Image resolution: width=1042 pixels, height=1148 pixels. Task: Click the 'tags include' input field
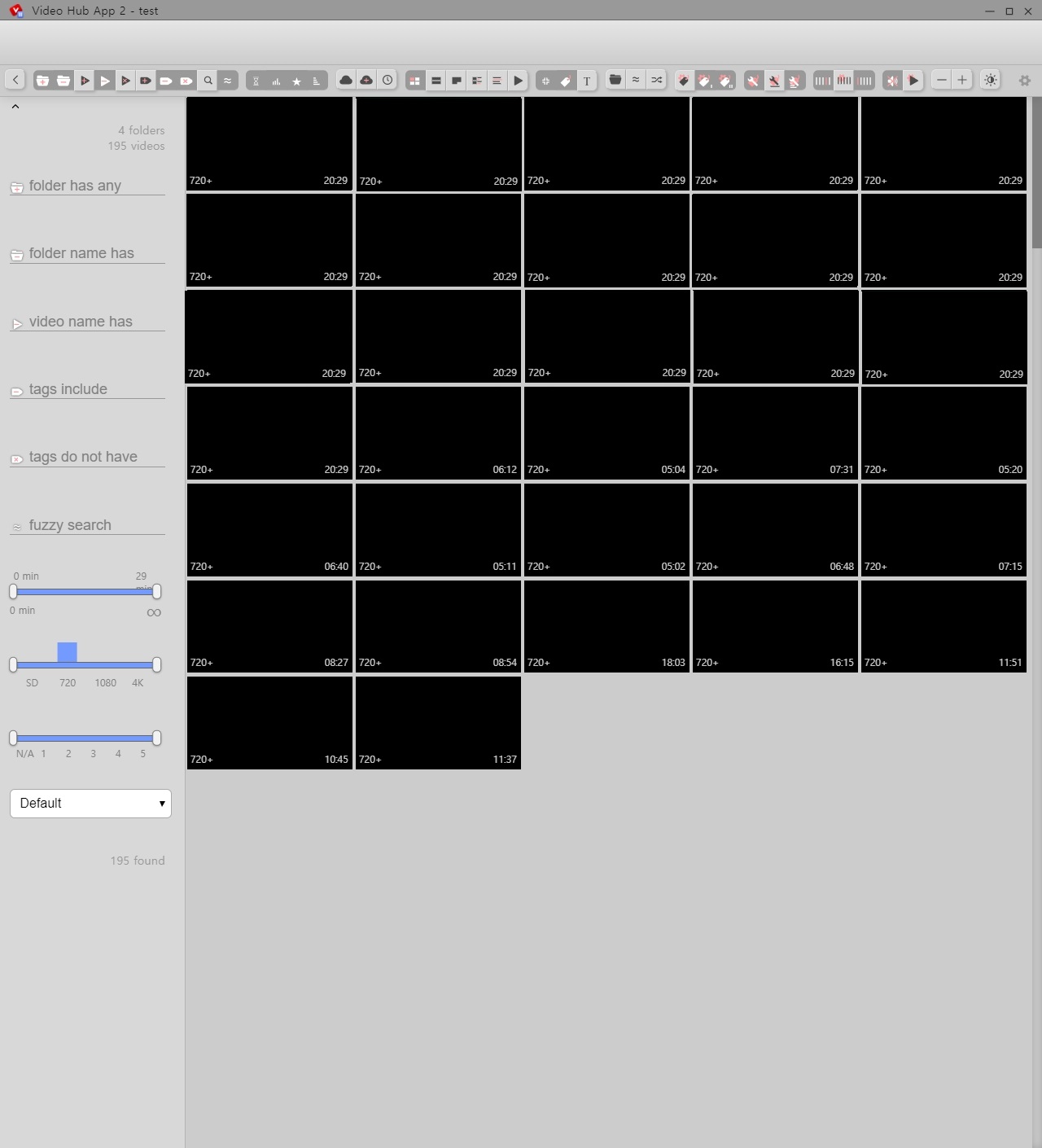click(x=87, y=389)
